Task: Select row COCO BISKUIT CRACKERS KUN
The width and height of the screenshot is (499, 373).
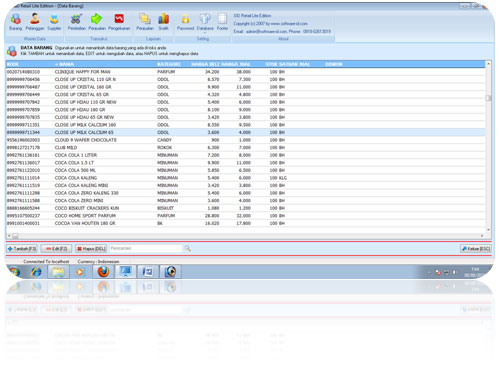Action: pos(246,208)
